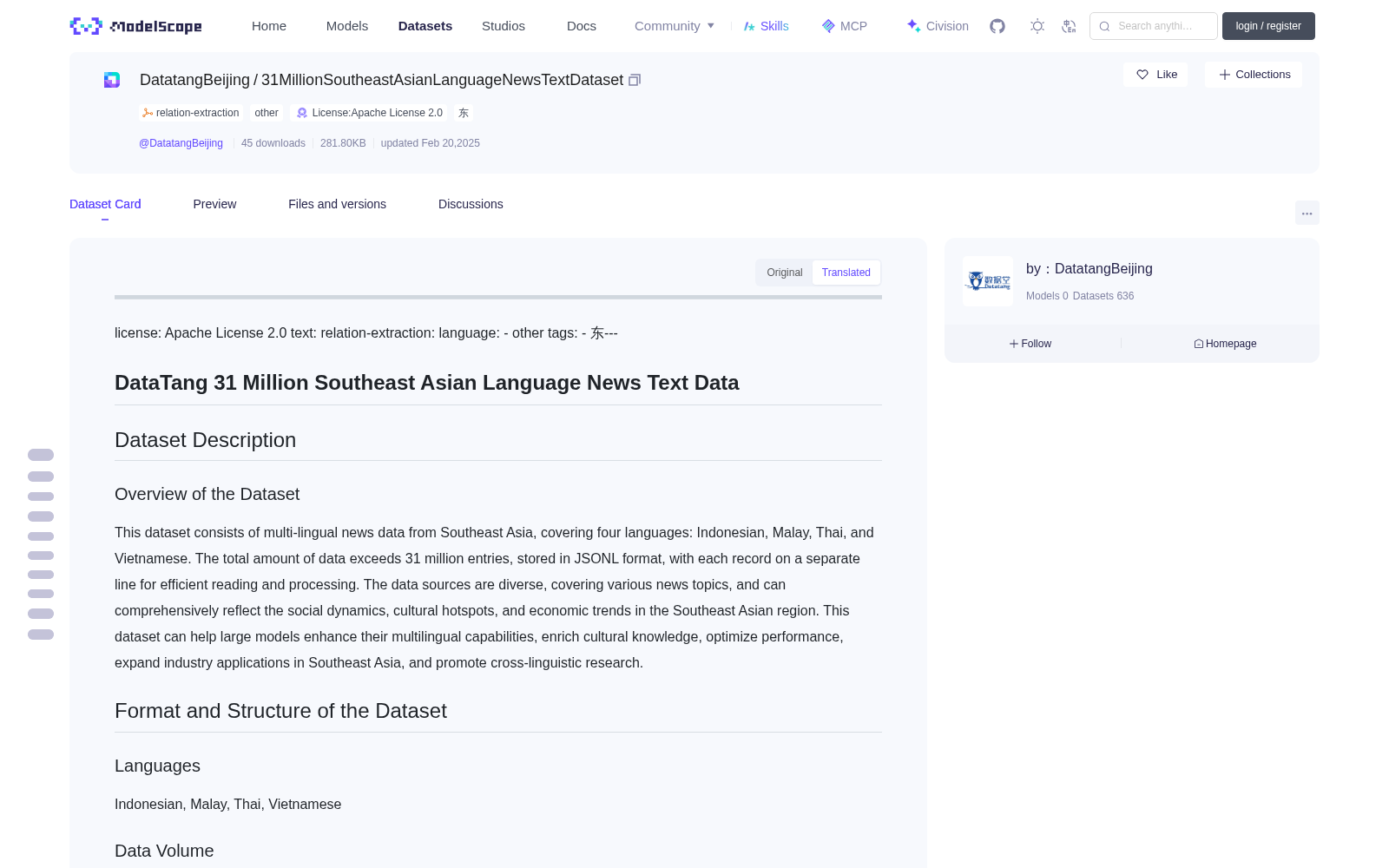Image resolution: width=1389 pixels, height=868 pixels.
Task: Click 'Dataset Description' heading
Action: [x=206, y=440]
